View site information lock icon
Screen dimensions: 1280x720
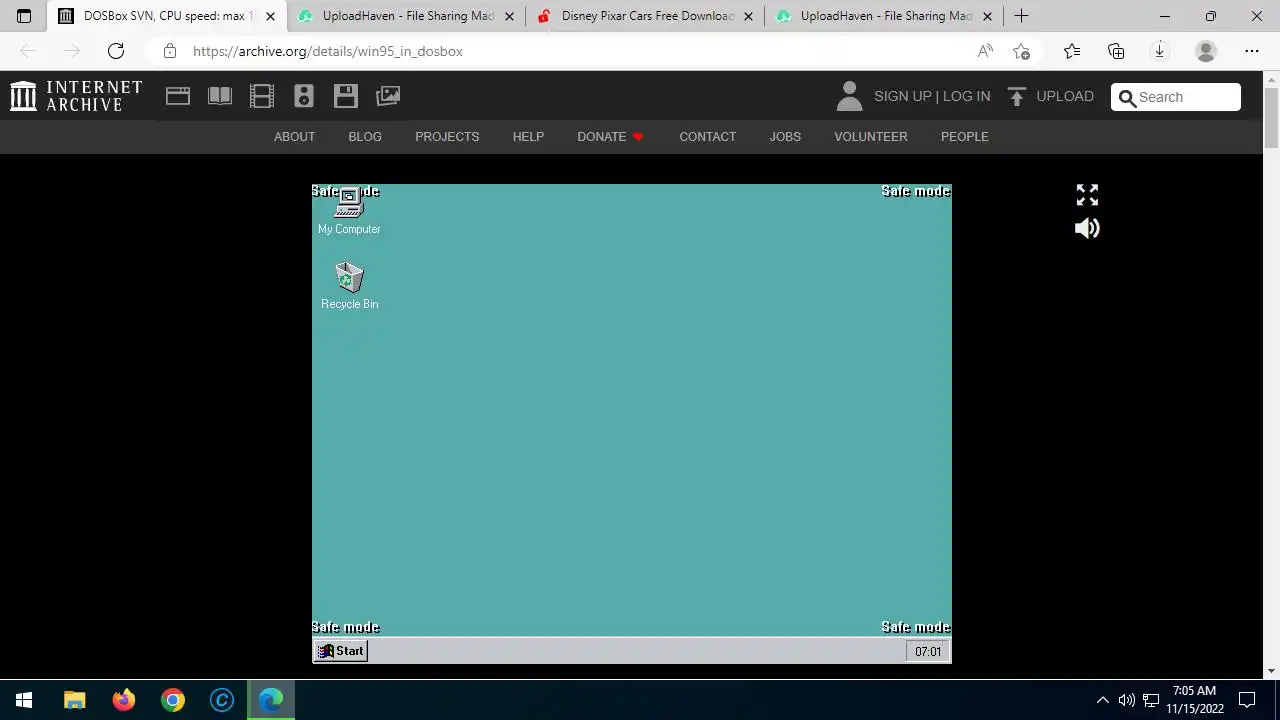[x=169, y=51]
